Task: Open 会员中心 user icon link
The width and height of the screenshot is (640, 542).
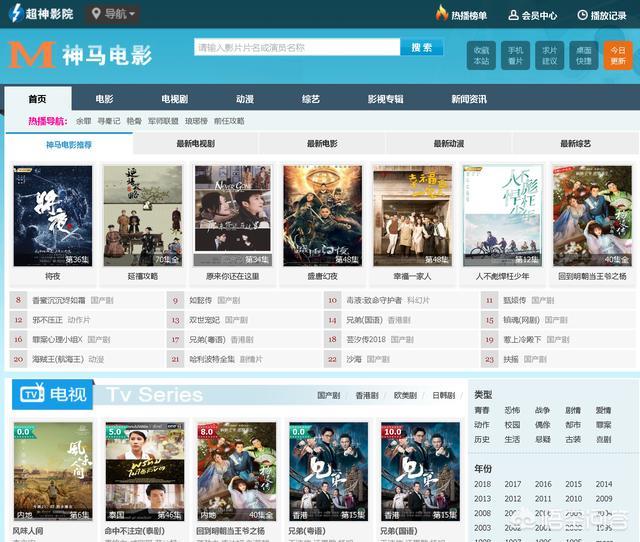Action: coord(532,16)
